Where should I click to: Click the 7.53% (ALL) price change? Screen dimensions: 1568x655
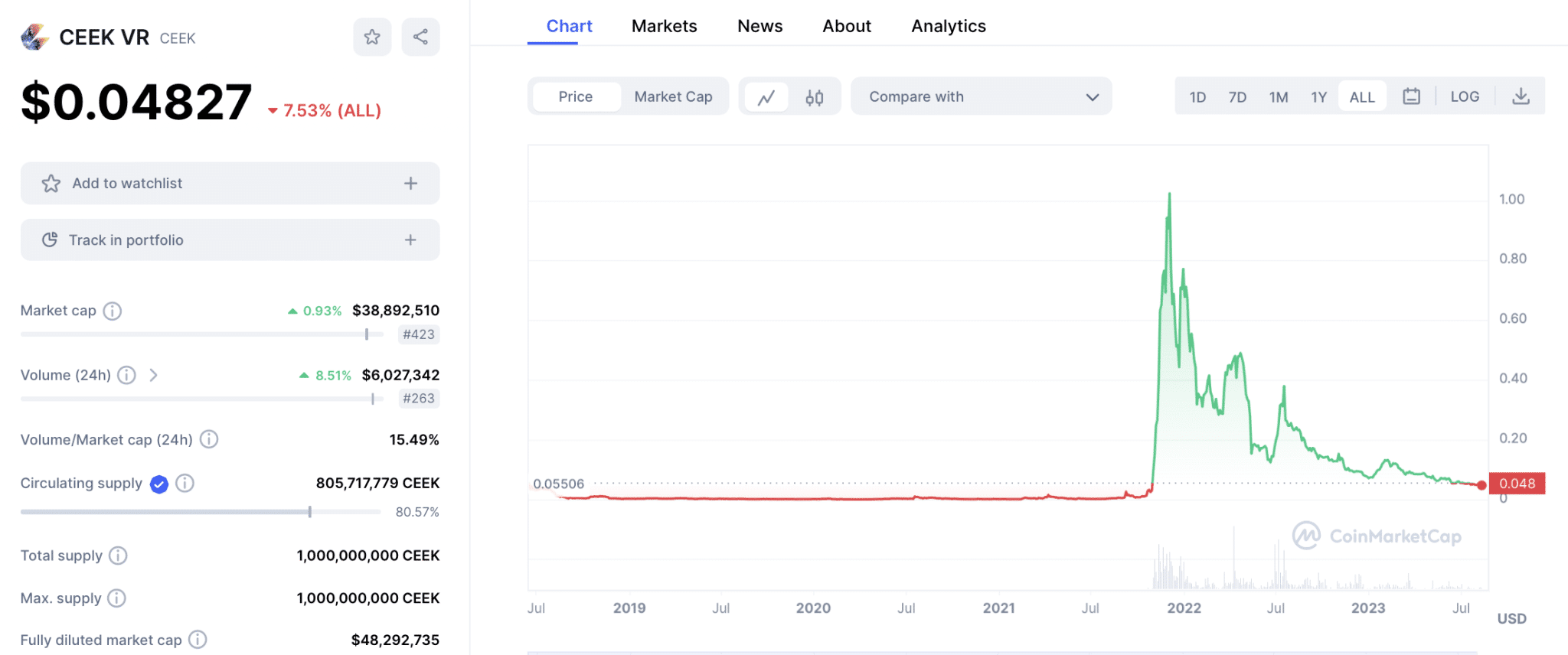[325, 111]
